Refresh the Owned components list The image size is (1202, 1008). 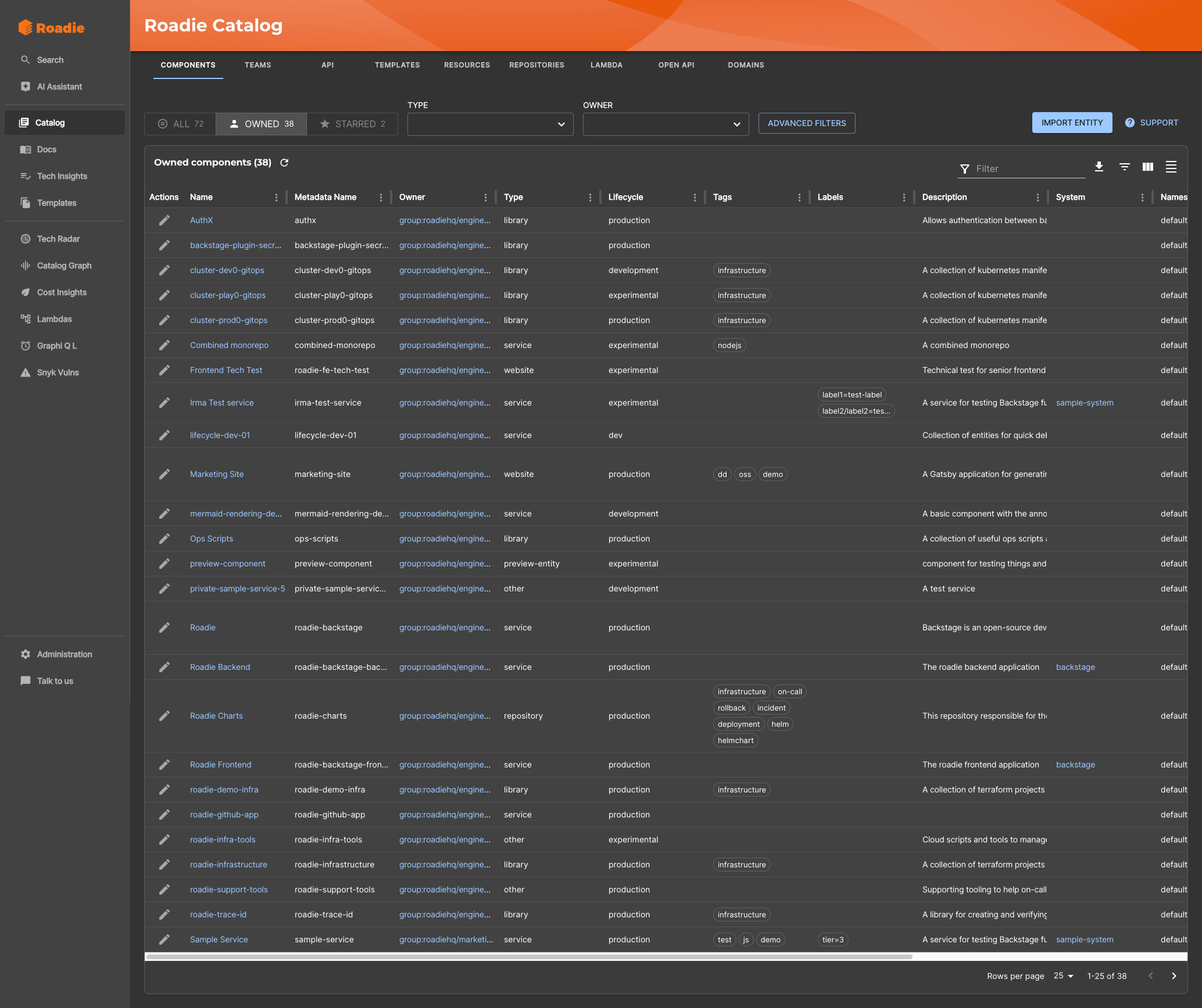[x=284, y=163]
